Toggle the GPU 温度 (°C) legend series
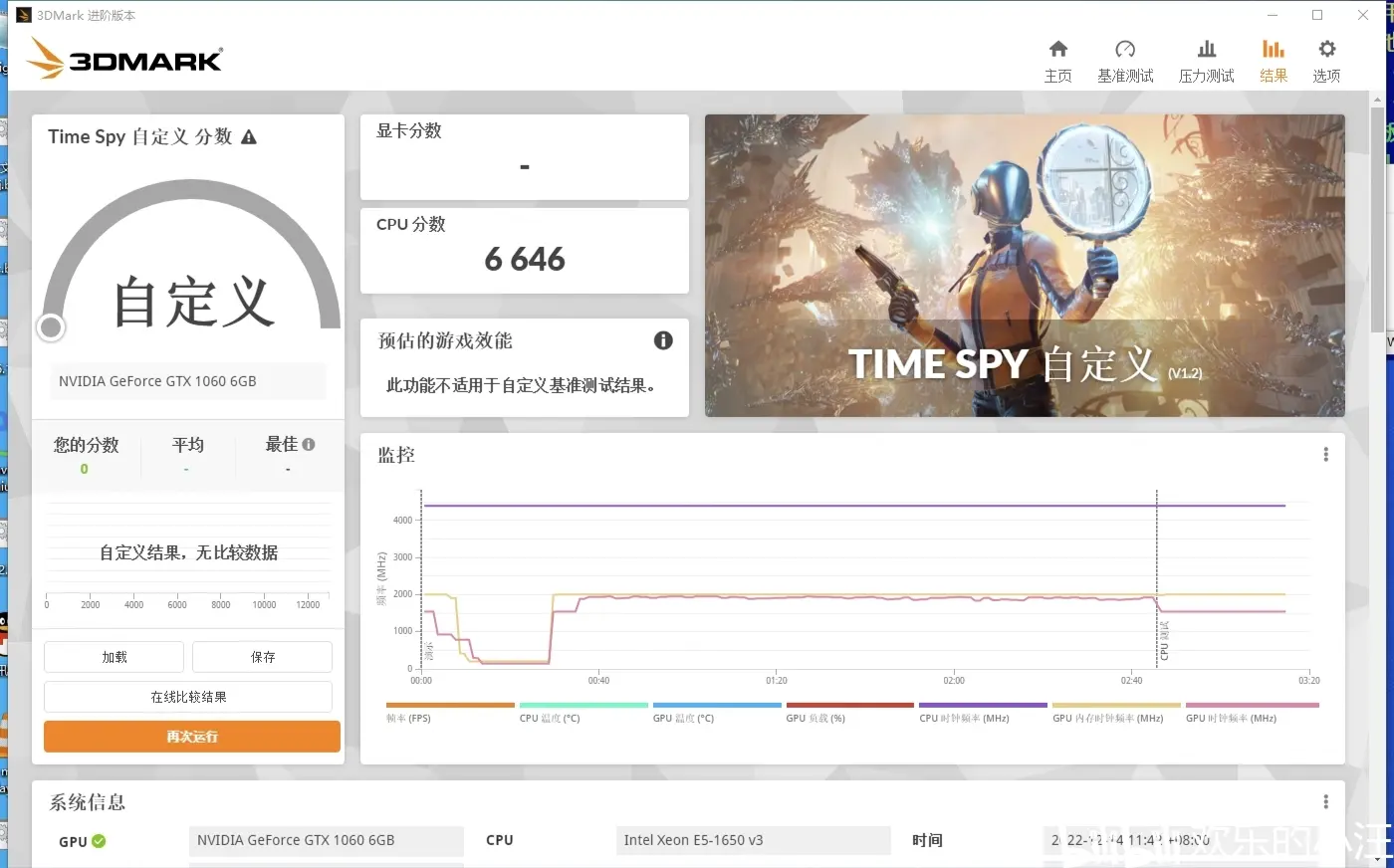Screen dimensions: 1394x868 tap(717, 713)
